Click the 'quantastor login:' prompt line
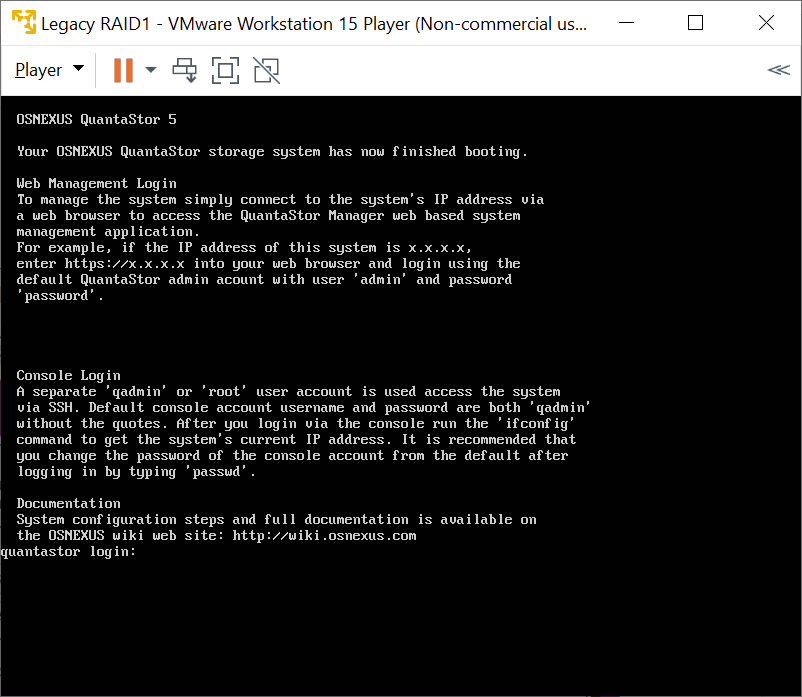This screenshot has width=802, height=697. [x=68, y=552]
